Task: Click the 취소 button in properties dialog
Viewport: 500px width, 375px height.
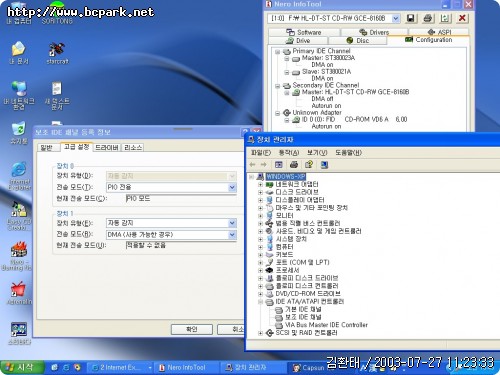Action: coord(231,329)
